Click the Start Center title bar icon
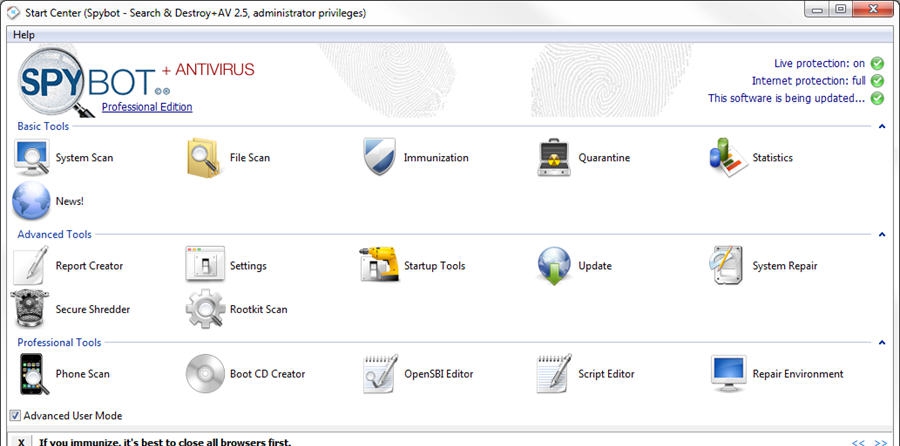The height and width of the screenshot is (446, 900). pyautogui.click(x=13, y=12)
